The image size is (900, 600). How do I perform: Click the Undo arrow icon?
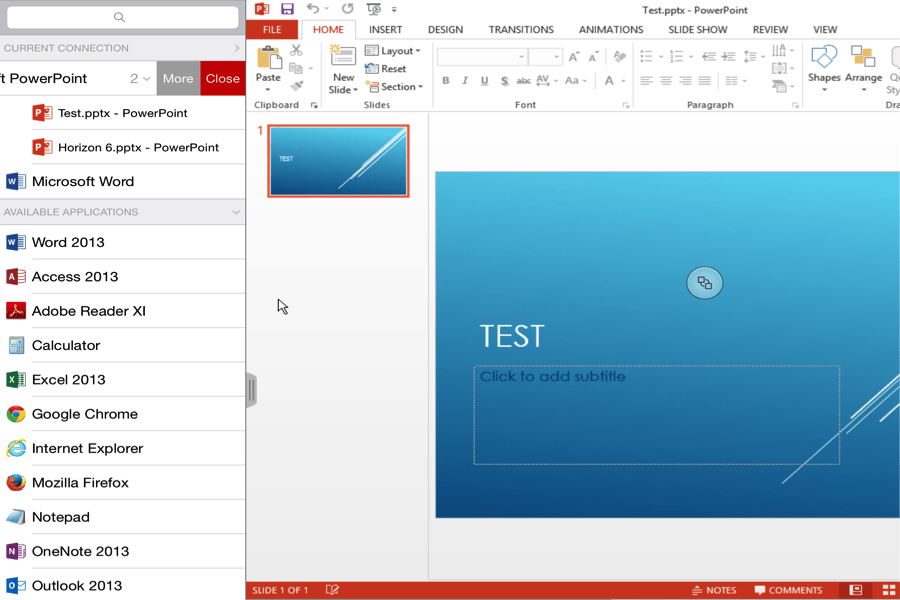(x=313, y=9)
